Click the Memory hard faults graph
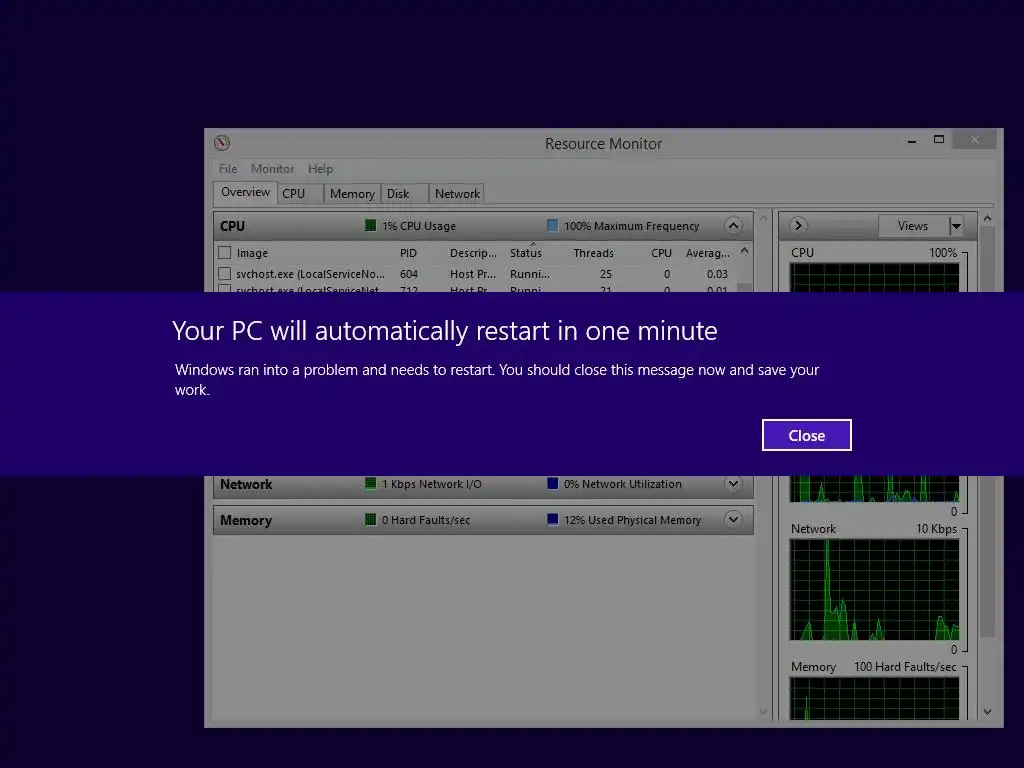This screenshot has height=768, width=1024. (874, 698)
